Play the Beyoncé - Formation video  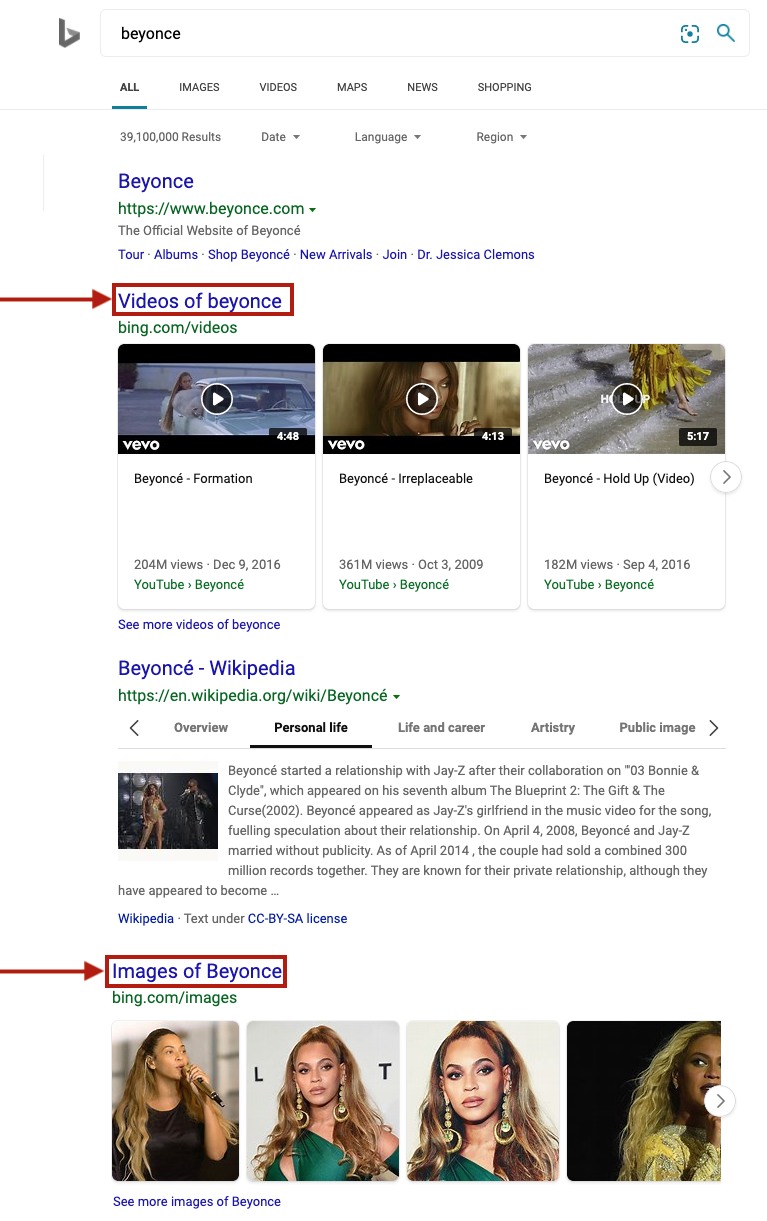(x=216, y=399)
